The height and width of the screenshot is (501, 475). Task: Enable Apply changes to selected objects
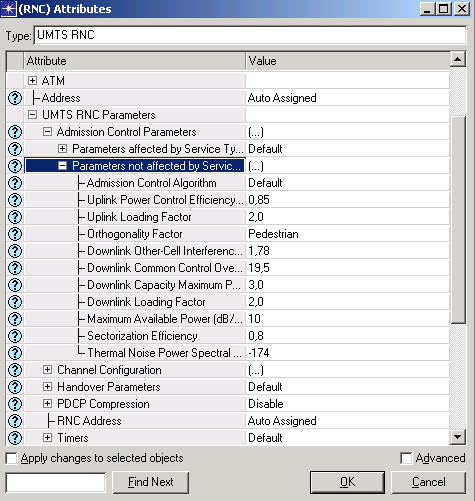click(x=11, y=458)
